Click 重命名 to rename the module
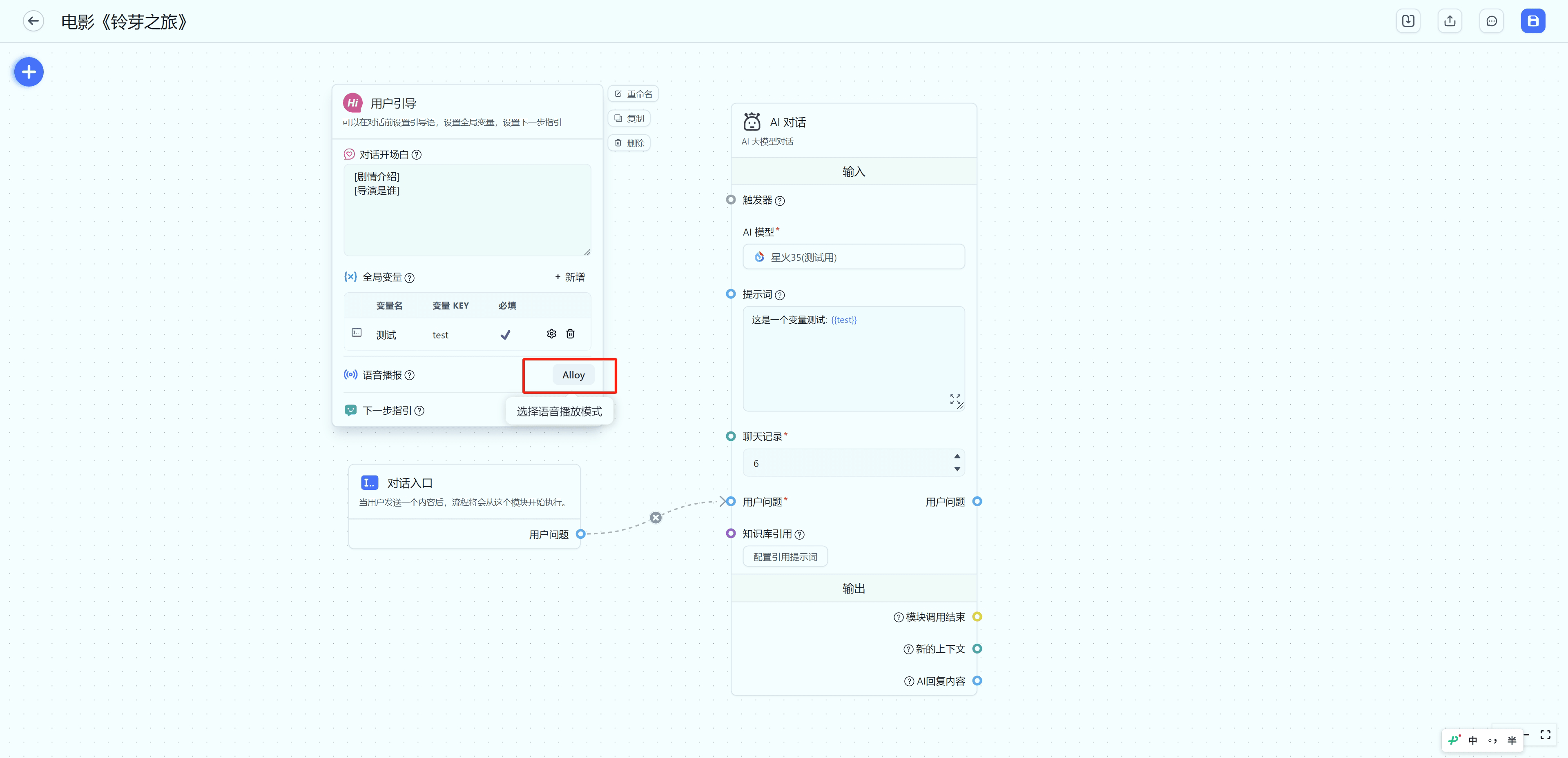Image resolution: width=1568 pixels, height=758 pixels. tap(633, 94)
